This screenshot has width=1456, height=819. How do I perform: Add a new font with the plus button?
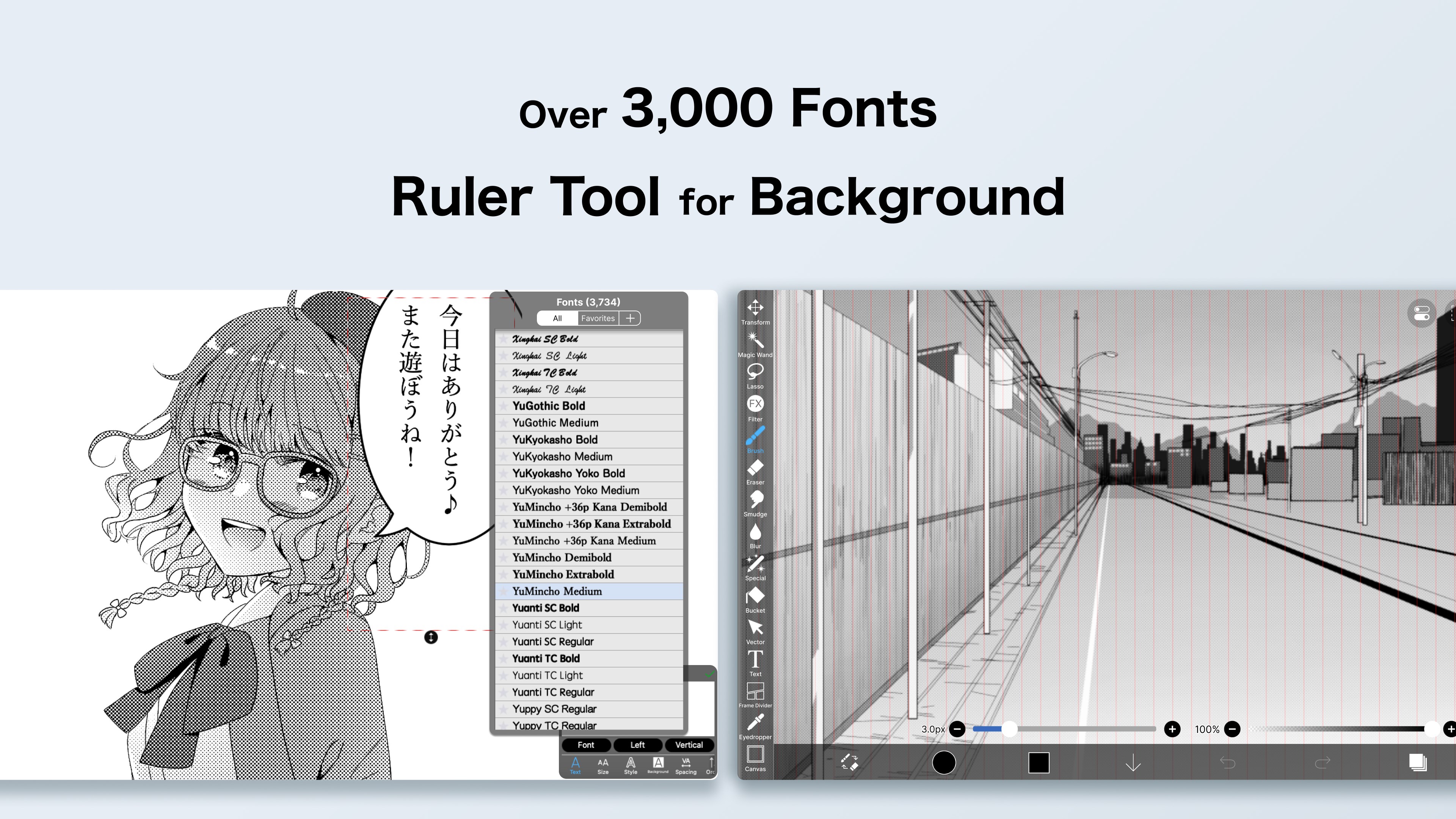pyautogui.click(x=630, y=318)
